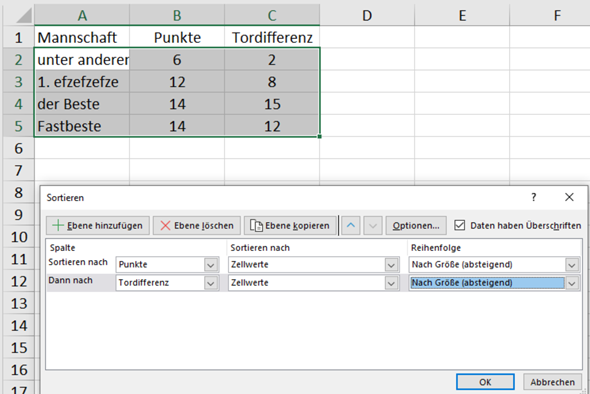Viewport: 590px width, 394px height.
Task: Click the Ebene kopieren button
Action: pyautogui.click(x=290, y=225)
